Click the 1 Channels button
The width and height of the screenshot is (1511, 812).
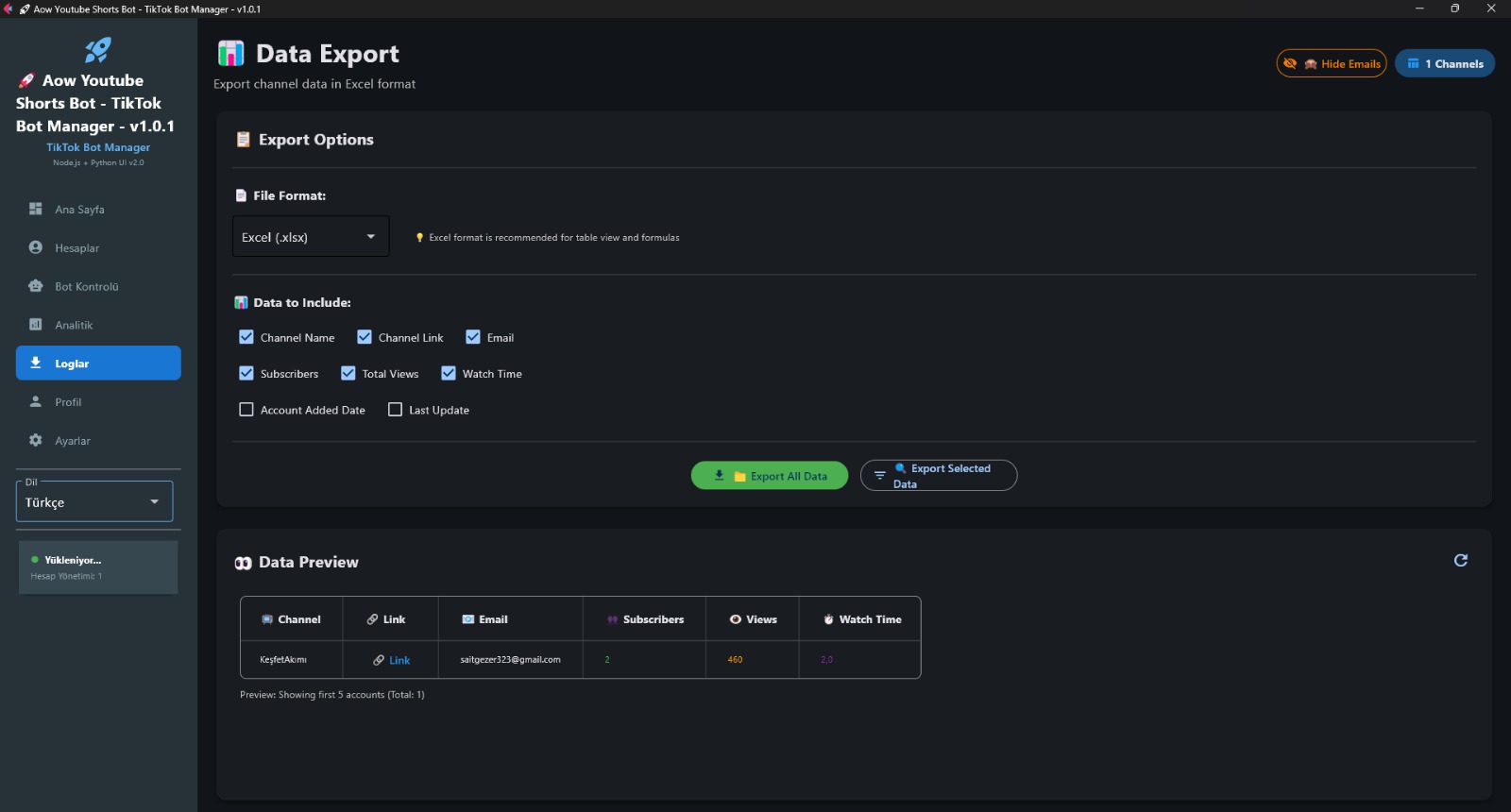pyautogui.click(x=1445, y=64)
